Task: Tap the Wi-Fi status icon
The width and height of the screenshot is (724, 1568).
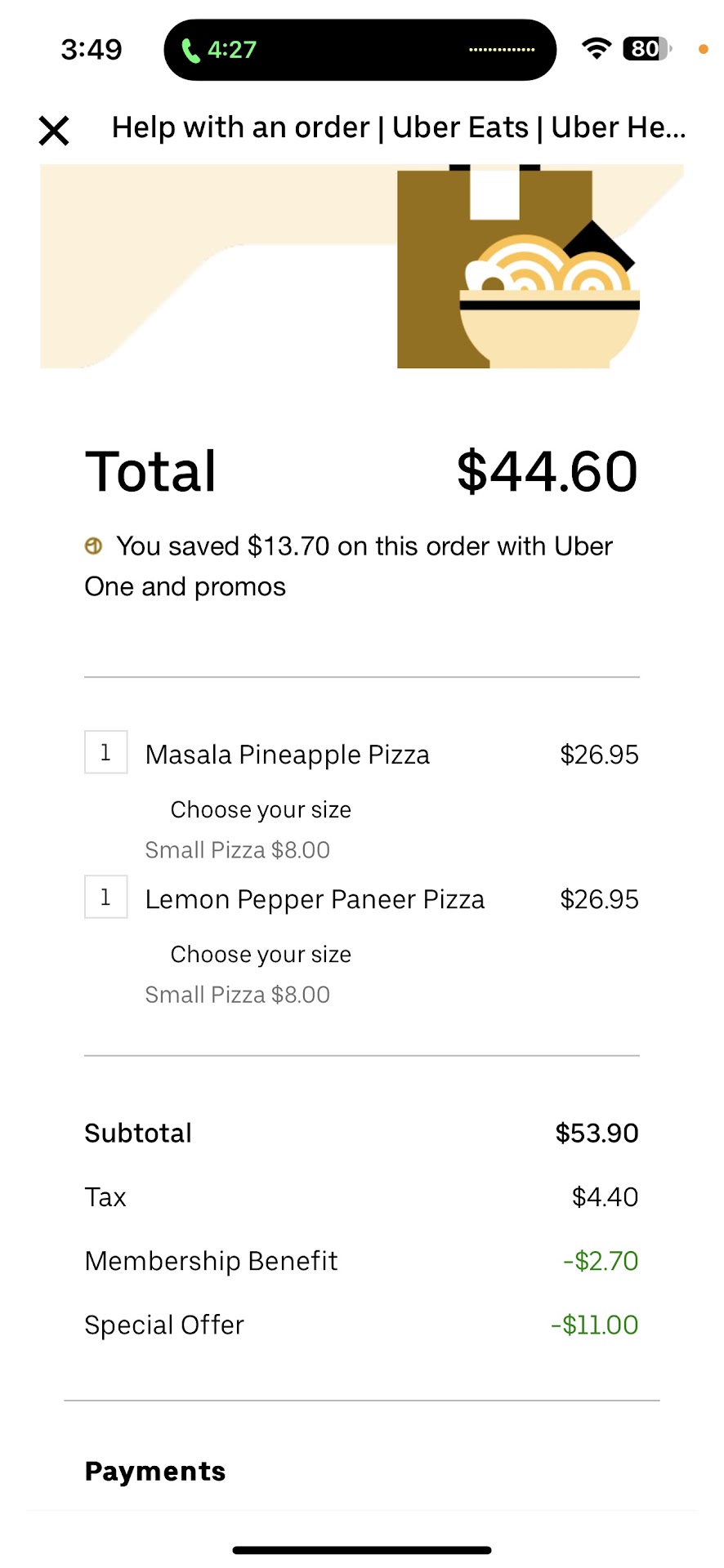Action: 597,49
